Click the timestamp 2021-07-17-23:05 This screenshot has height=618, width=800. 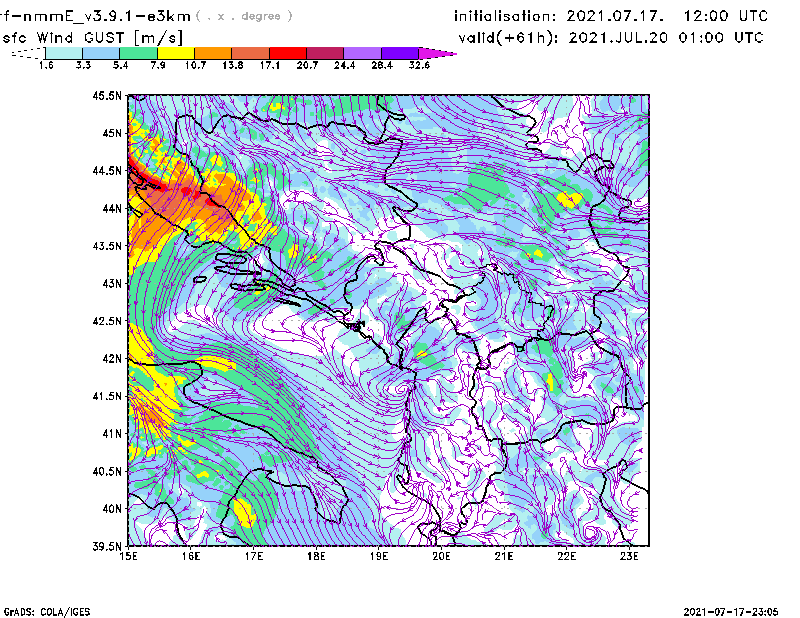pos(731,612)
